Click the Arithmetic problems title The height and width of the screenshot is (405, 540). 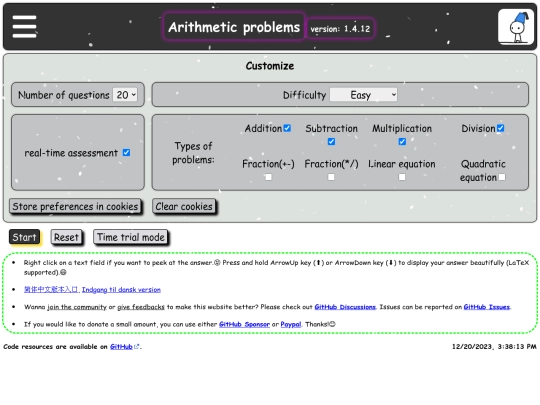234,27
